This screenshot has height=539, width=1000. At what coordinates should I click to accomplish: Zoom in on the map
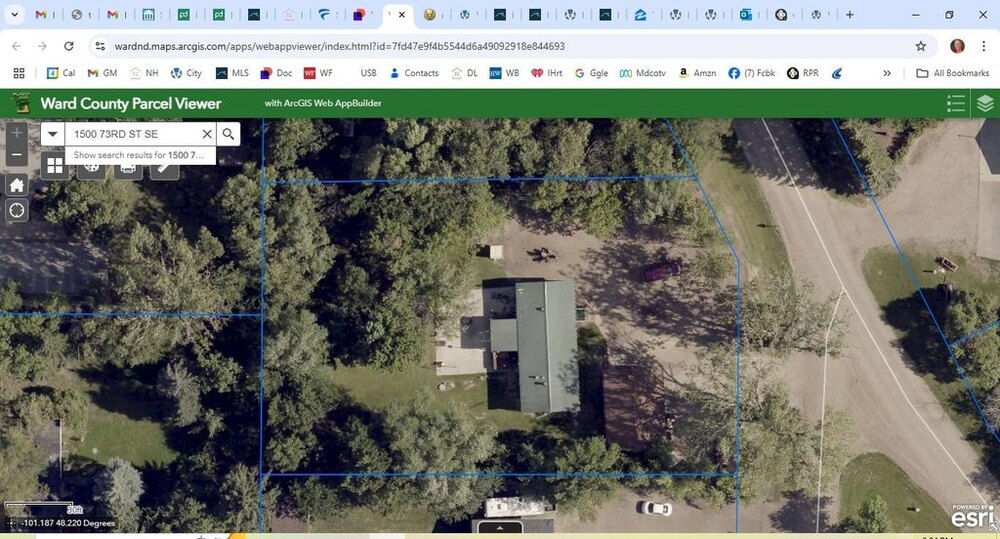tap(17, 133)
